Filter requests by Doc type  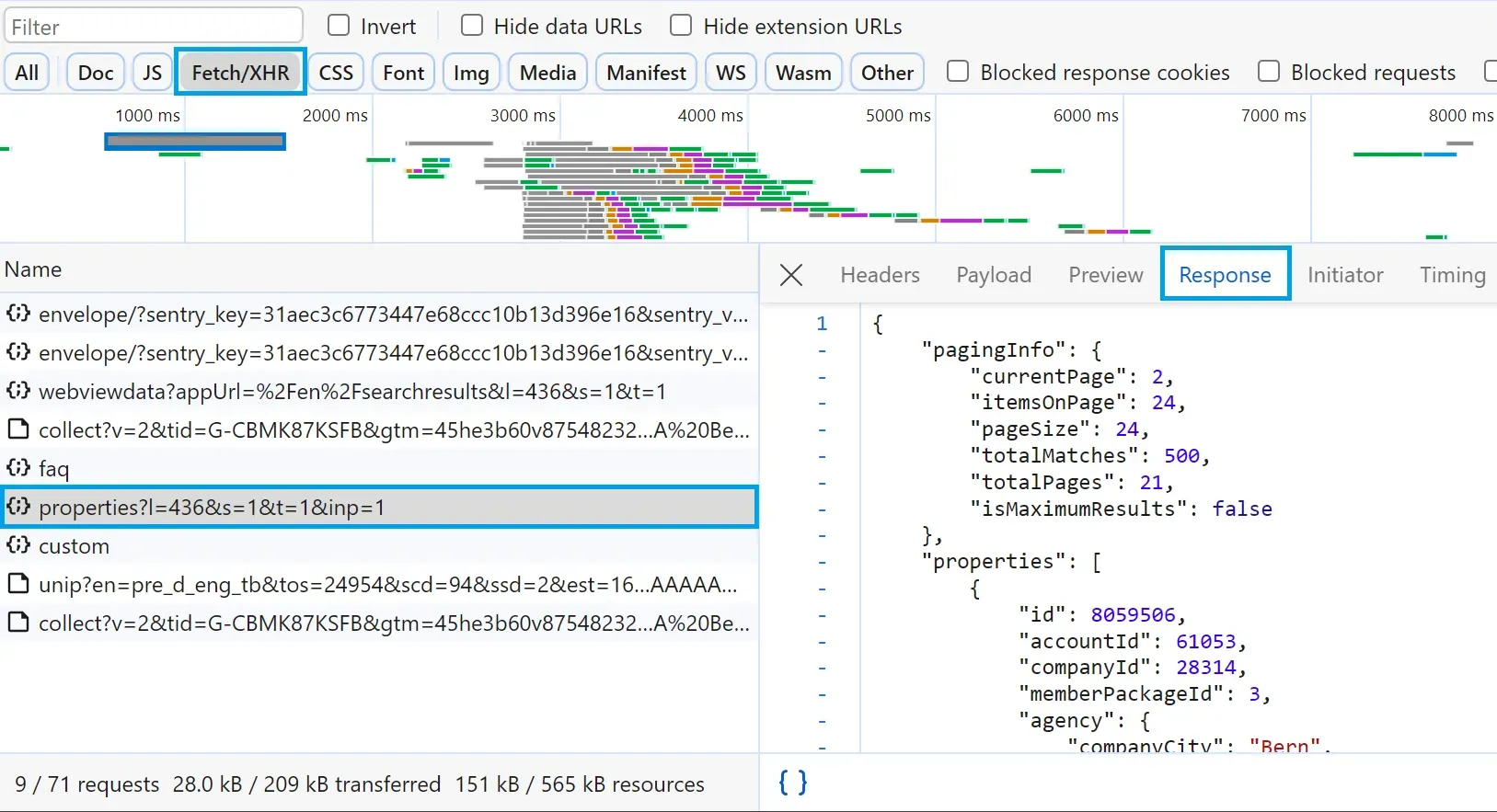[96, 73]
